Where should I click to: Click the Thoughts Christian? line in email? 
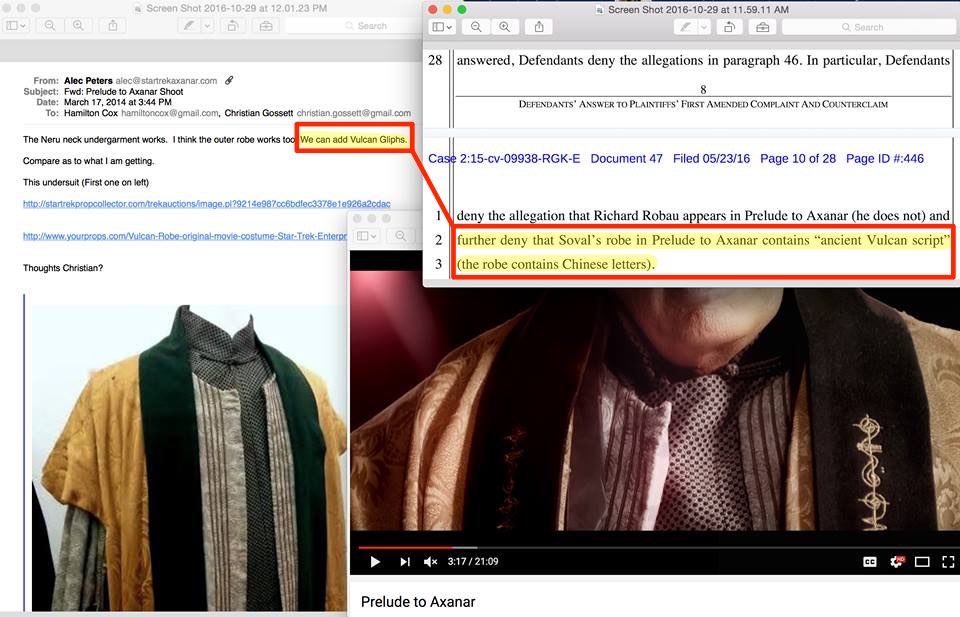63,268
